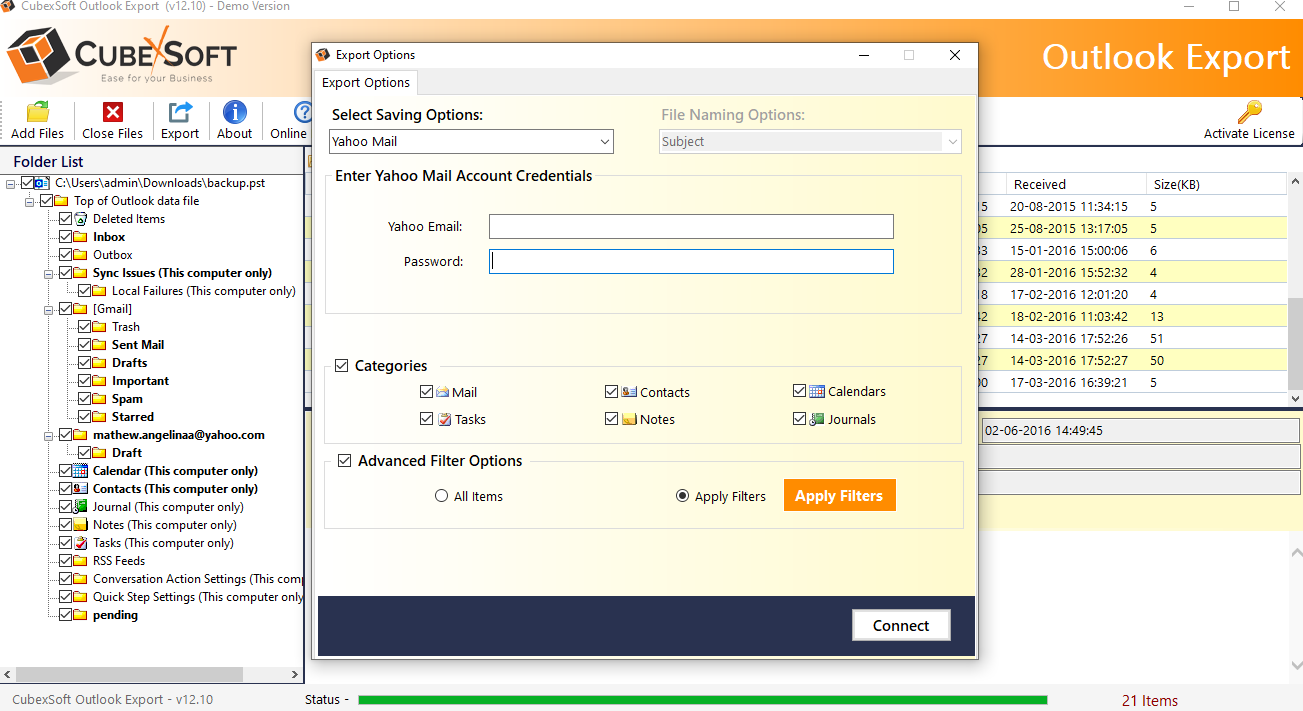1303x711 pixels.
Task: Click the Activate License key icon
Action: [1249, 112]
